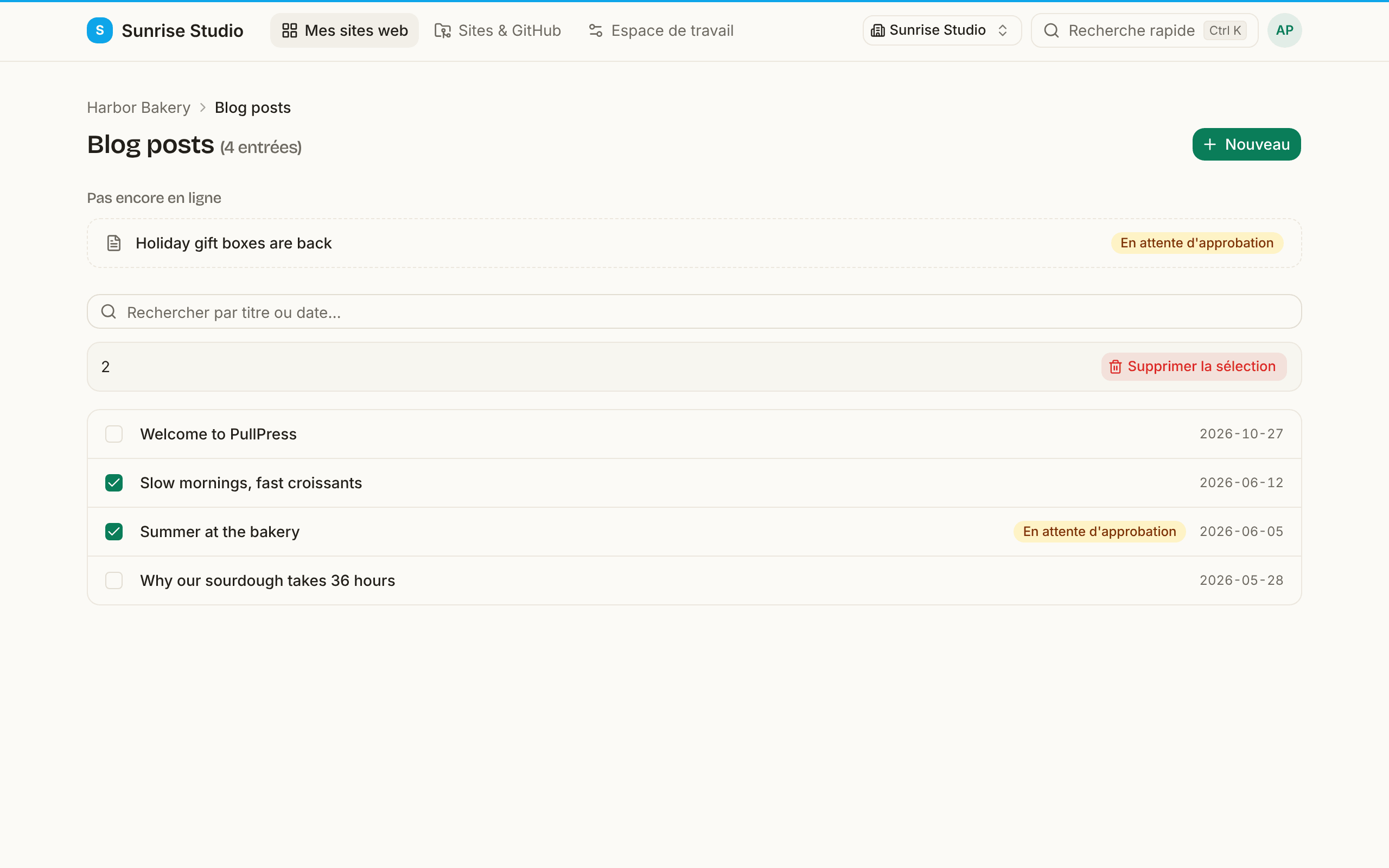Click the selection count 2
Screen dimensions: 1389x868
(x=106, y=367)
